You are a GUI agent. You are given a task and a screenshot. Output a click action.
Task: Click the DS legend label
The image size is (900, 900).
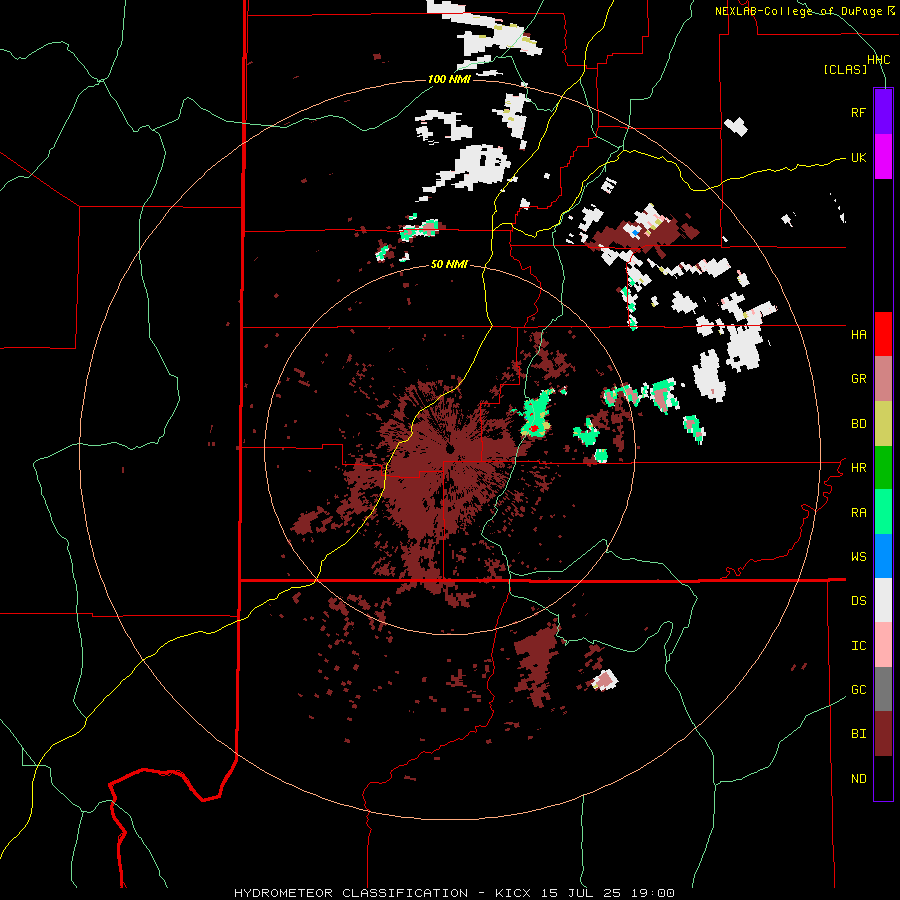[858, 601]
